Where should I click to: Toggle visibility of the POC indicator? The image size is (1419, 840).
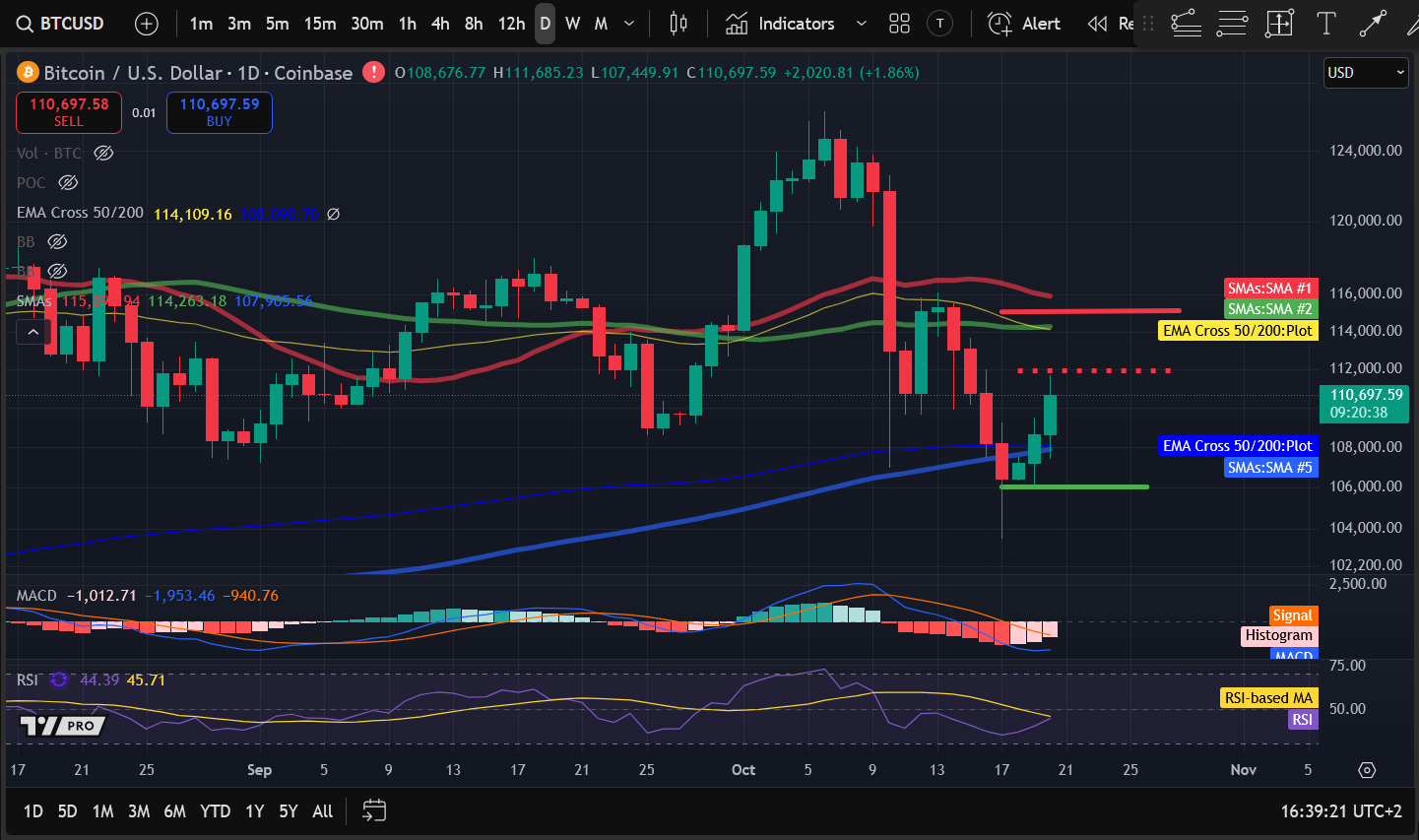tap(68, 182)
